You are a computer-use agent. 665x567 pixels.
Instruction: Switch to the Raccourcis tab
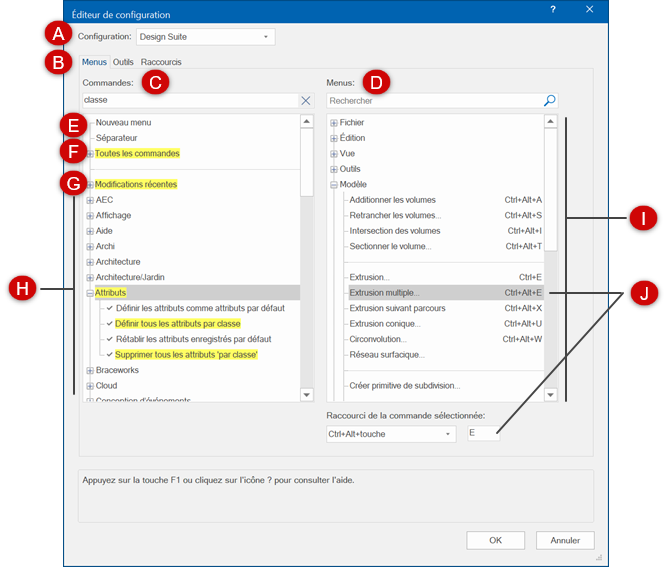(161, 62)
